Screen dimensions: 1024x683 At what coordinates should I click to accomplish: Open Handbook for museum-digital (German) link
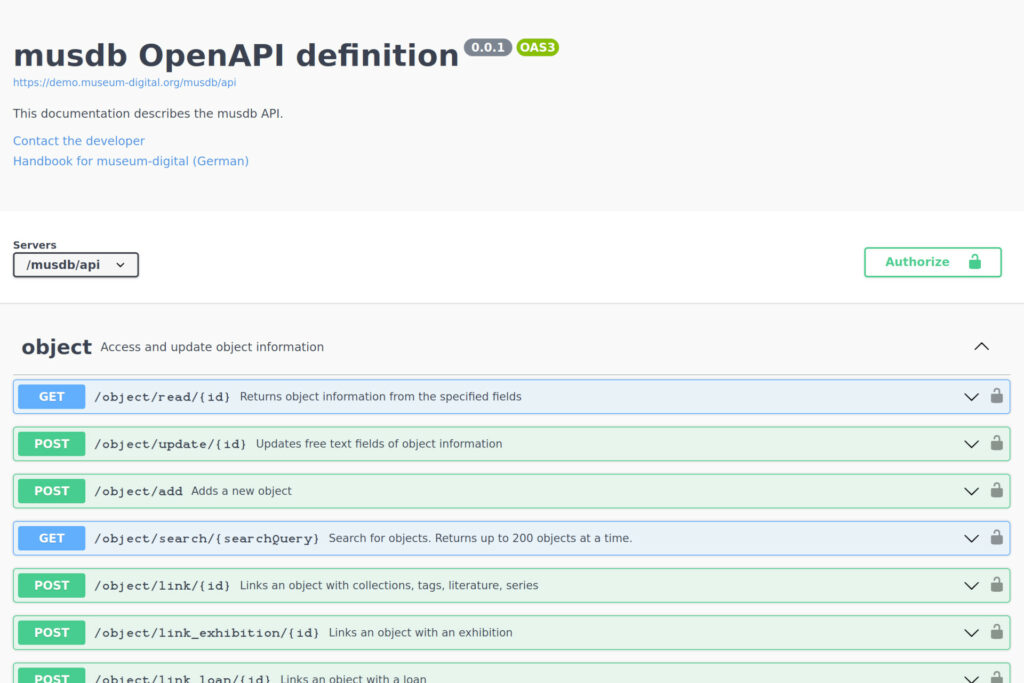click(x=131, y=161)
